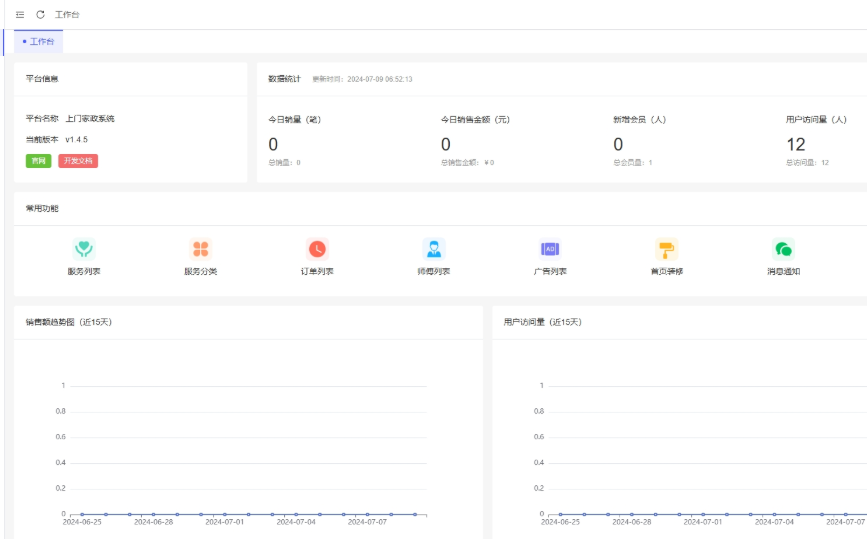Image resolution: width=867 pixels, height=539 pixels.
Task: Click the 今日销量 value in data statistics
Action: point(273,145)
